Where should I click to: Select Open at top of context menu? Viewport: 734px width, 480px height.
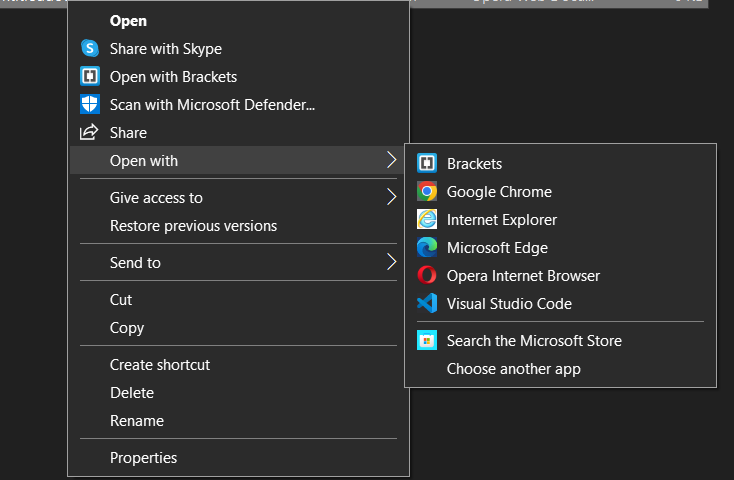pyautogui.click(x=128, y=21)
